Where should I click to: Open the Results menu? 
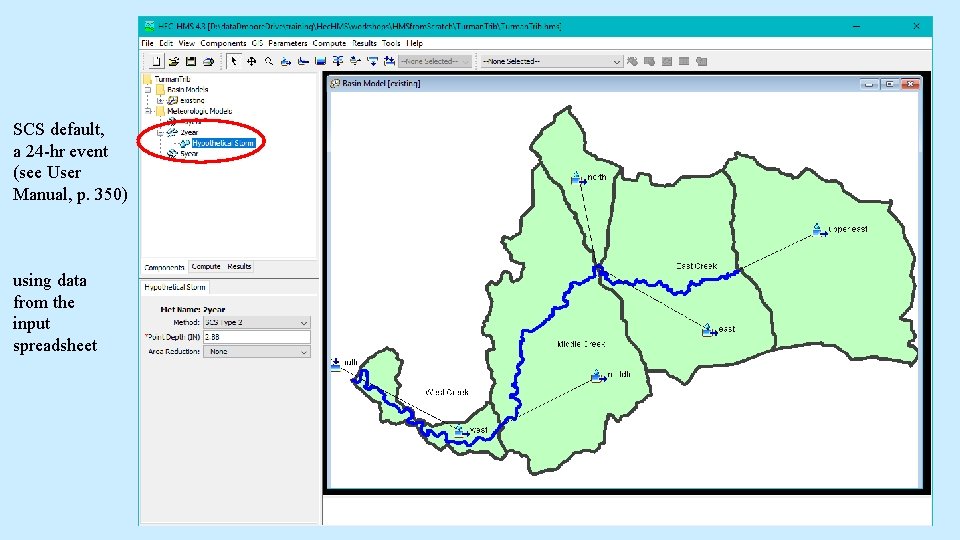[x=364, y=43]
